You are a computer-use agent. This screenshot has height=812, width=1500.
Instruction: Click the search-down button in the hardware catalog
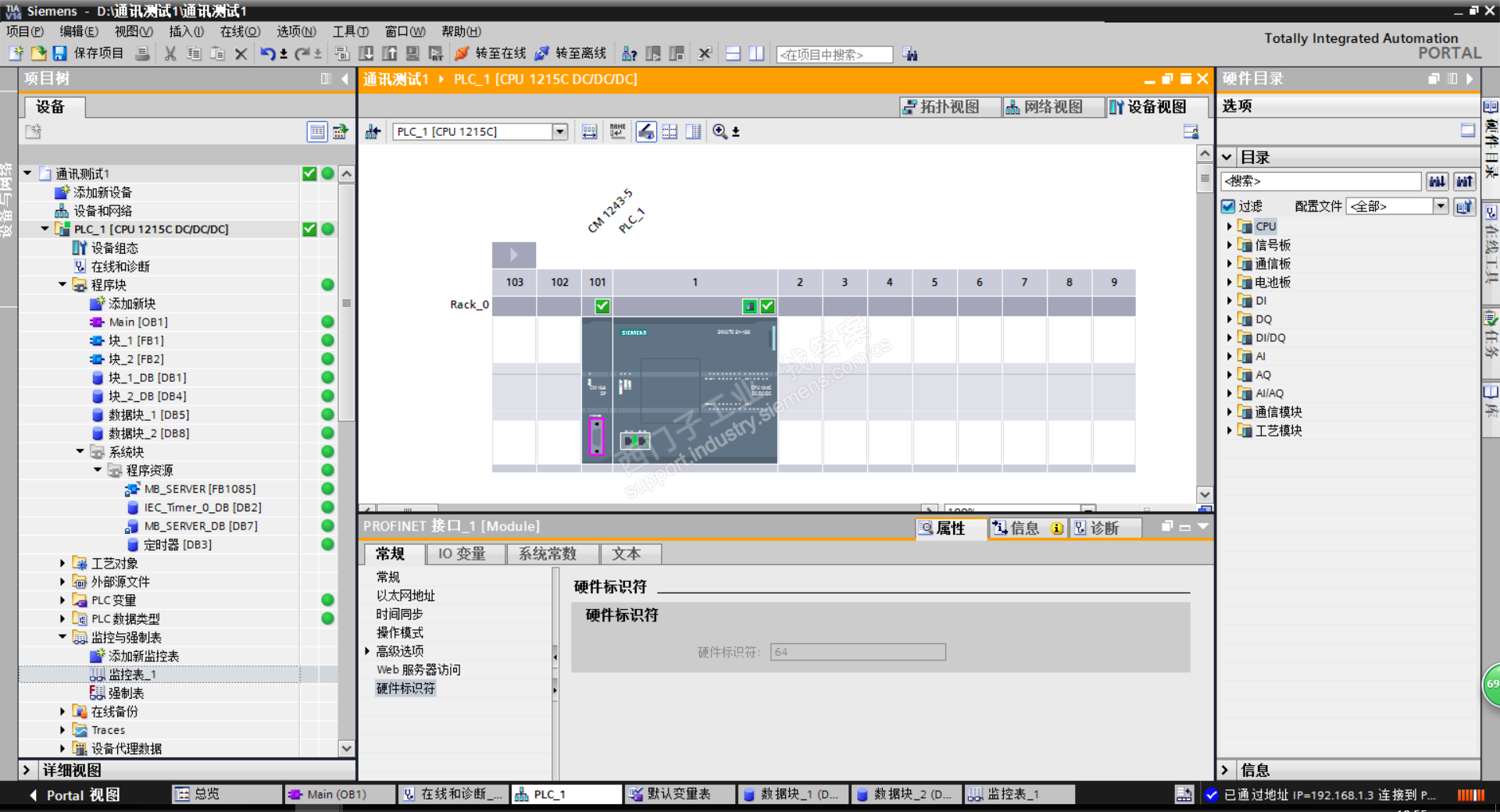pos(1437,181)
